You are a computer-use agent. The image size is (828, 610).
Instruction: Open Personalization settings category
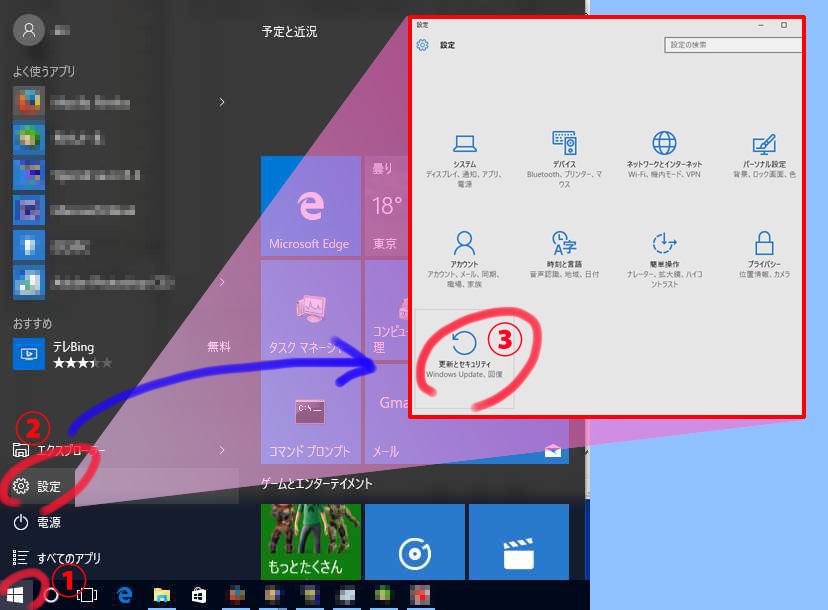tap(764, 155)
